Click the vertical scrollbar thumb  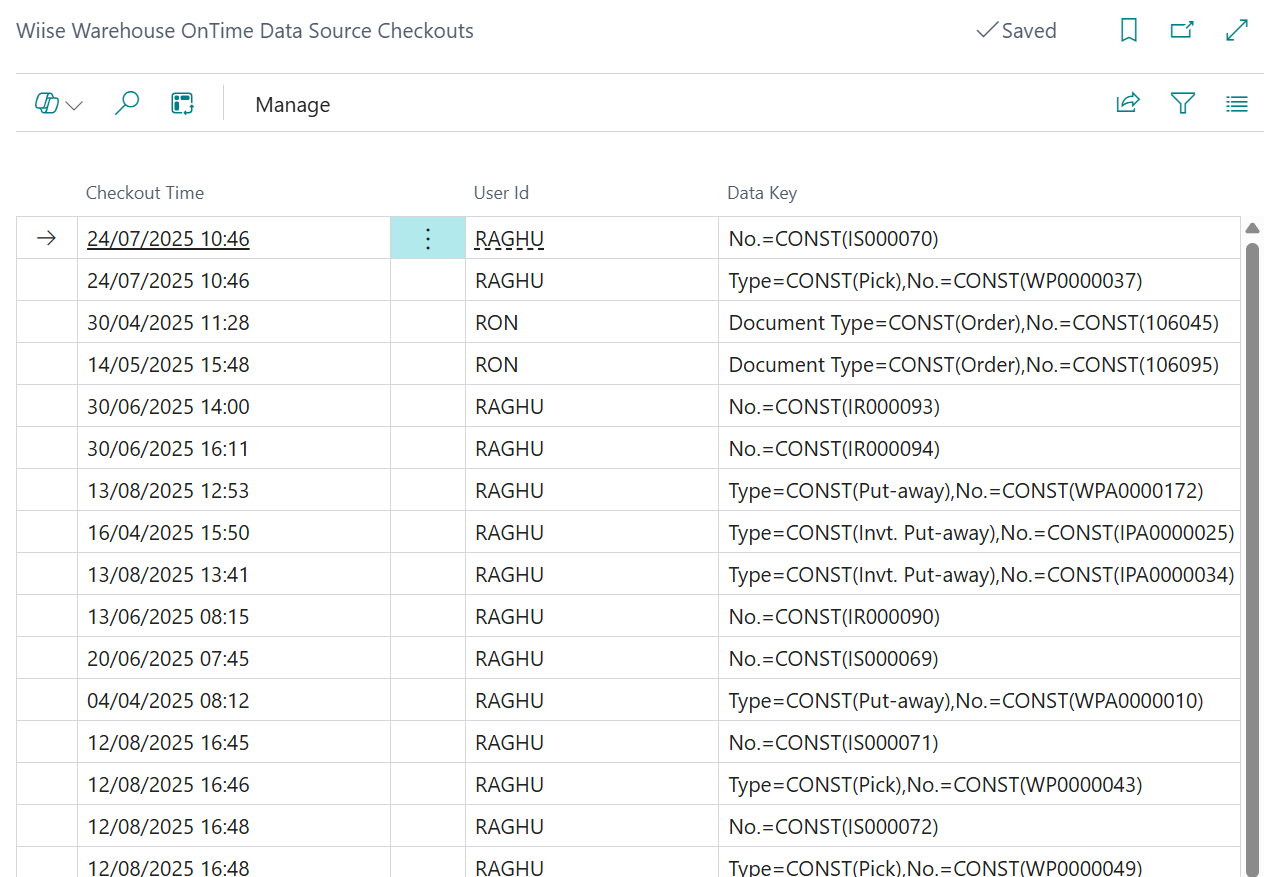[x=1252, y=555]
